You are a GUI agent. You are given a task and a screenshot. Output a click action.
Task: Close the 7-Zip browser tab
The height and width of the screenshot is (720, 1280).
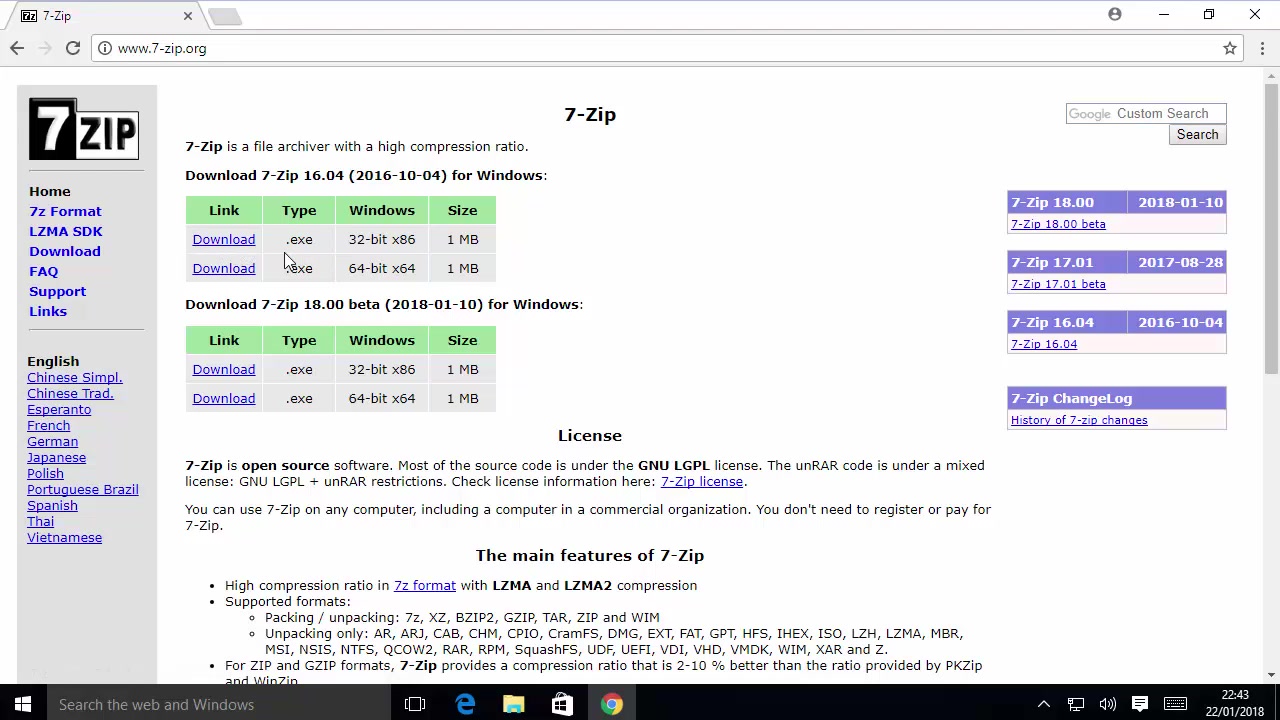click(x=187, y=16)
